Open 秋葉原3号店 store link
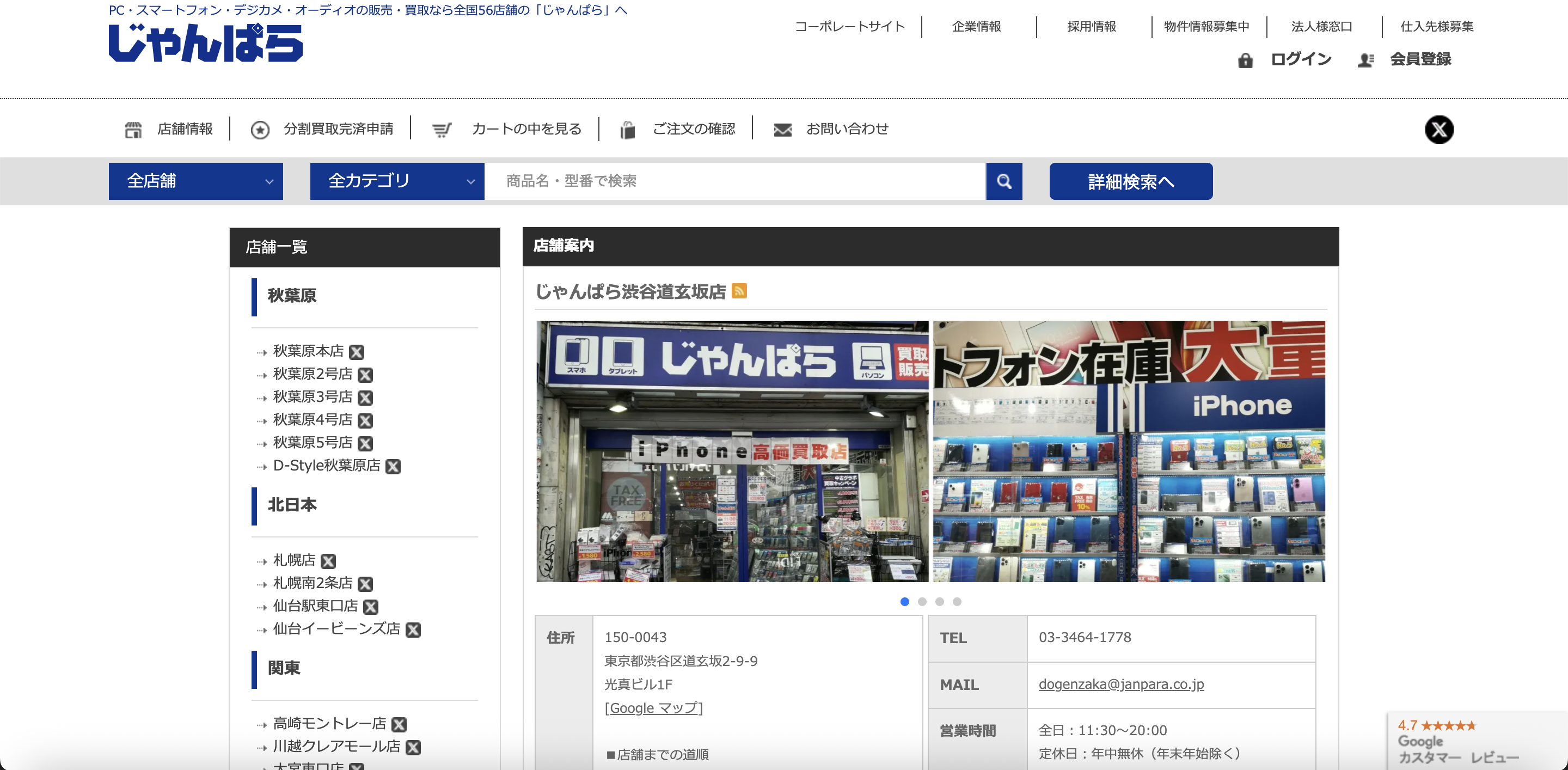Screen dimensions: 1568x770 click(313, 397)
